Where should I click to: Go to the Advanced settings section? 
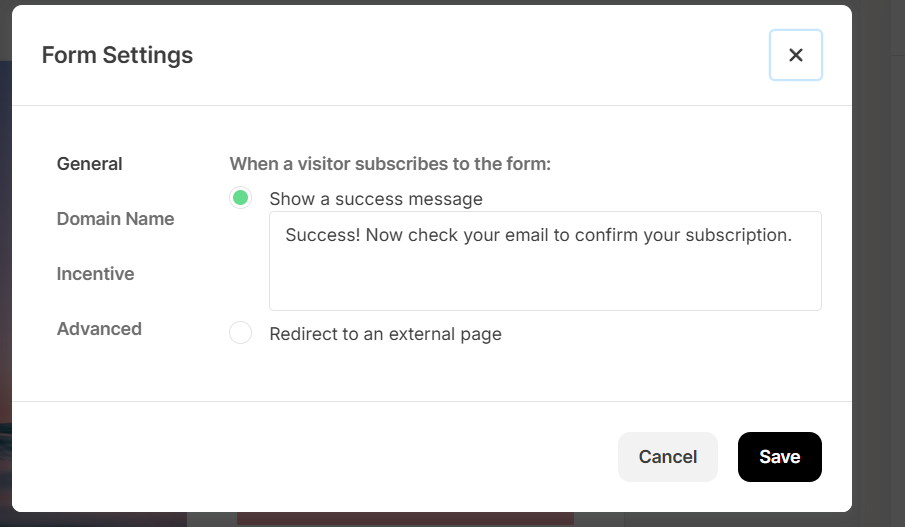pos(99,328)
